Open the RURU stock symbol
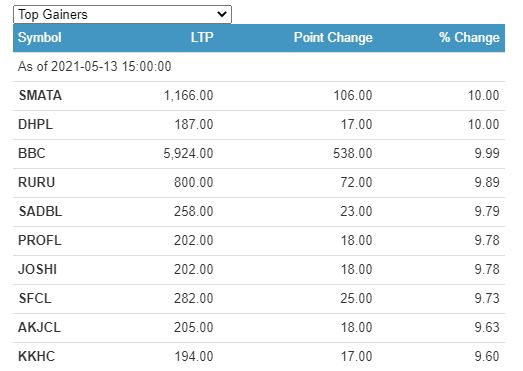Viewport: 523px width, 371px height. pos(36,182)
